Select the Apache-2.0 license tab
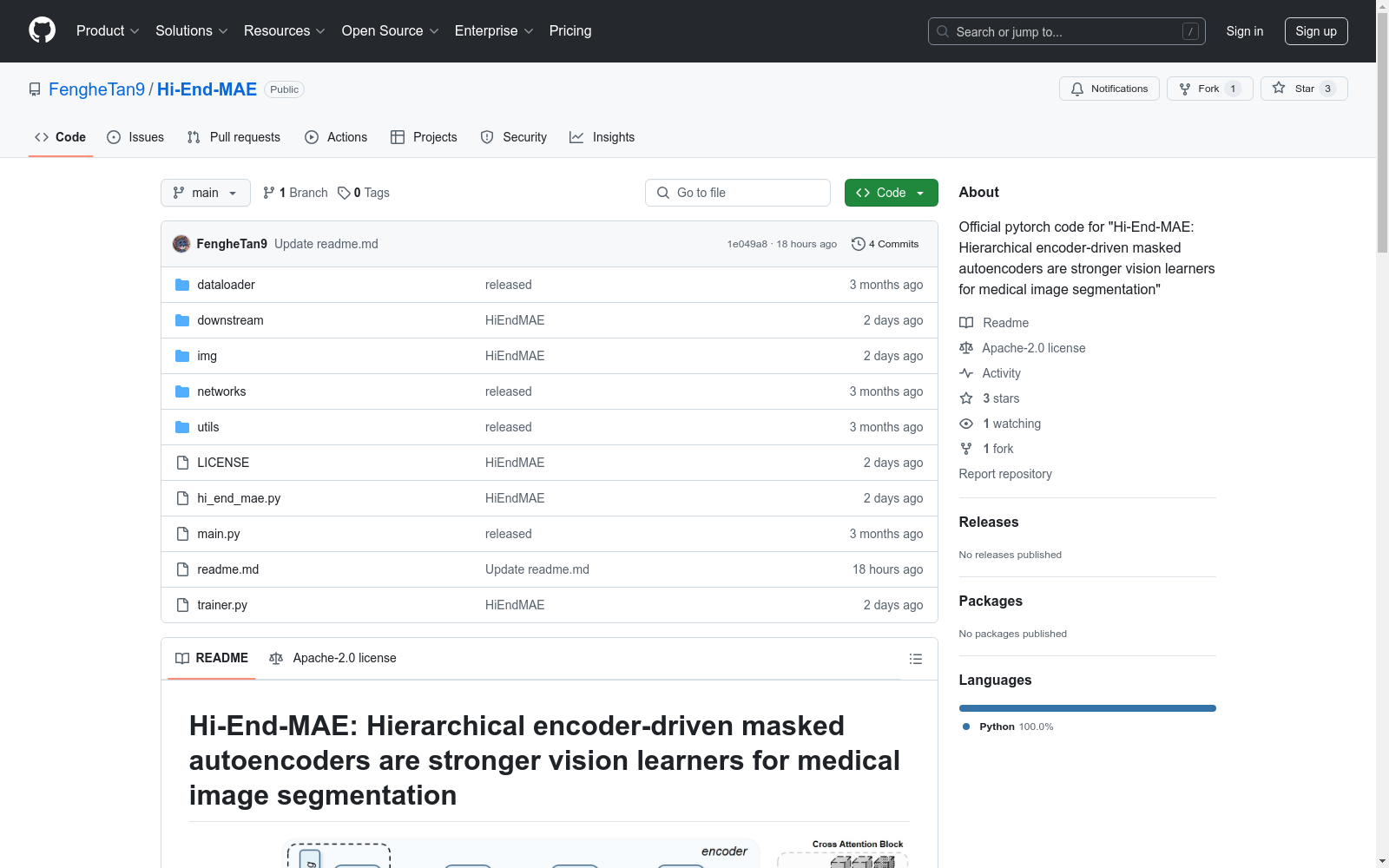 point(333,658)
